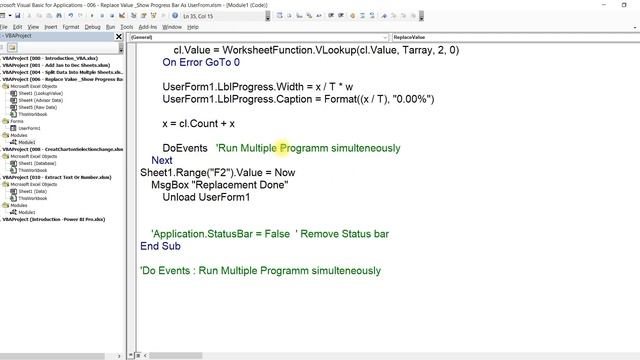The image size is (640, 360).
Task: Open Standard toolbar options after the Ln 35 field
Action: click(x=268, y=16)
